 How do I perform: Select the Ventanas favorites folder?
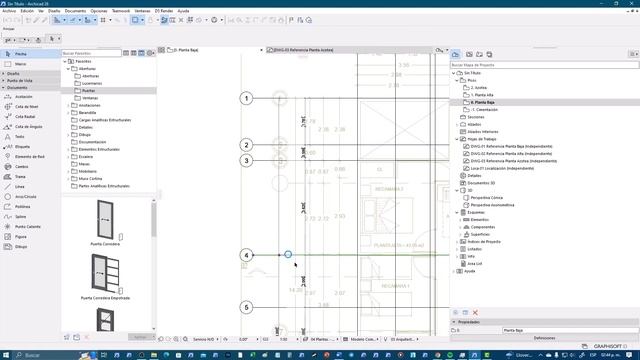pyautogui.click(x=90, y=98)
